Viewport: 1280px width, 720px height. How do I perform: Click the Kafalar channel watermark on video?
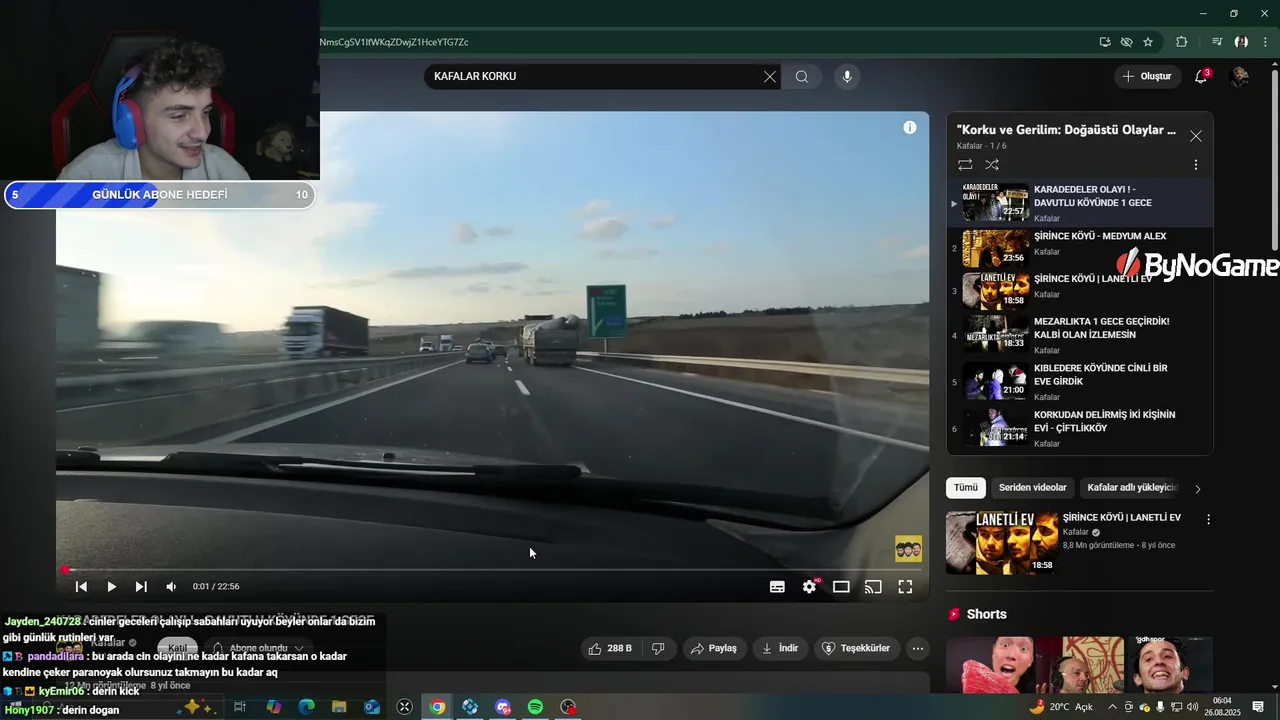tap(908, 548)
